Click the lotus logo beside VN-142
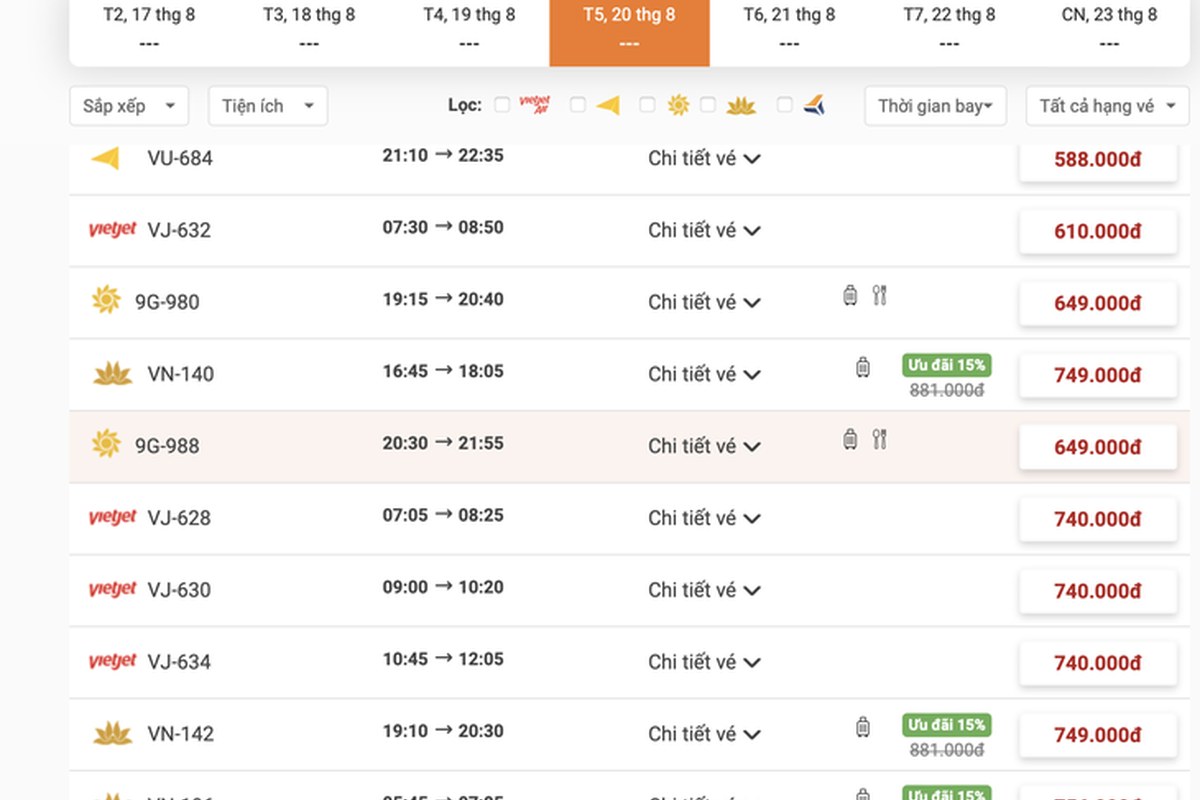Screen dimensions: 1200x800 click(113, 734)
